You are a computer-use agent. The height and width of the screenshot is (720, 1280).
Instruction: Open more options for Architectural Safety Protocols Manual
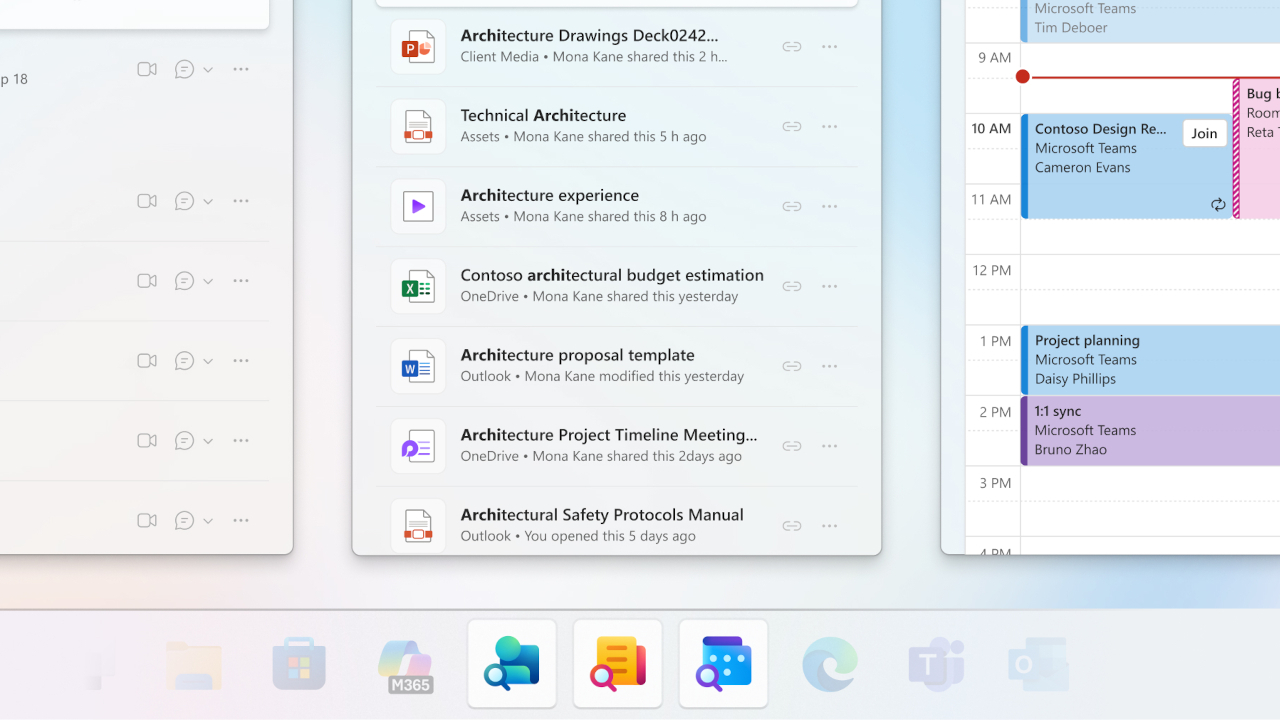tap(829, 526)
